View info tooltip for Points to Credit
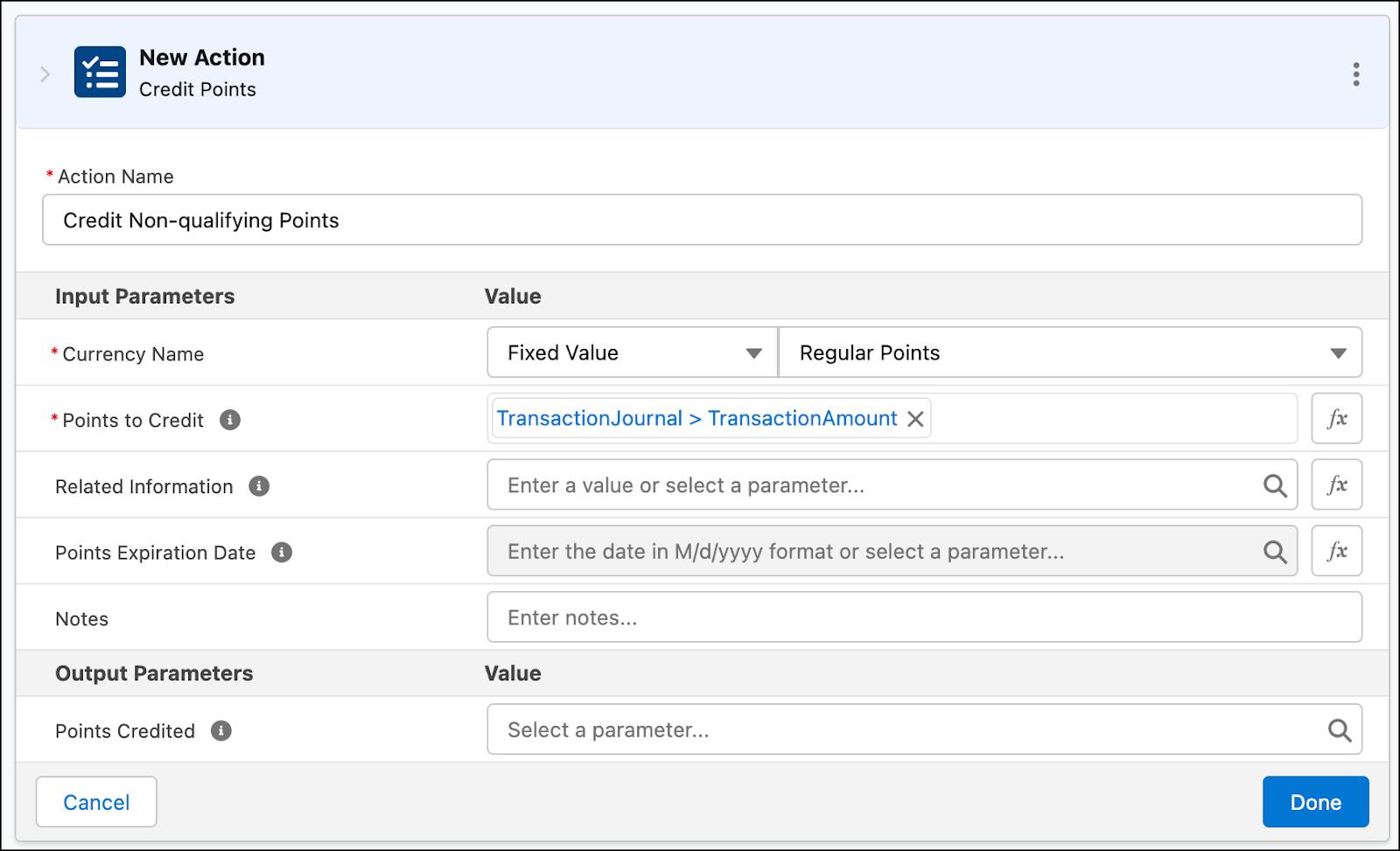 tap(229, 420)
